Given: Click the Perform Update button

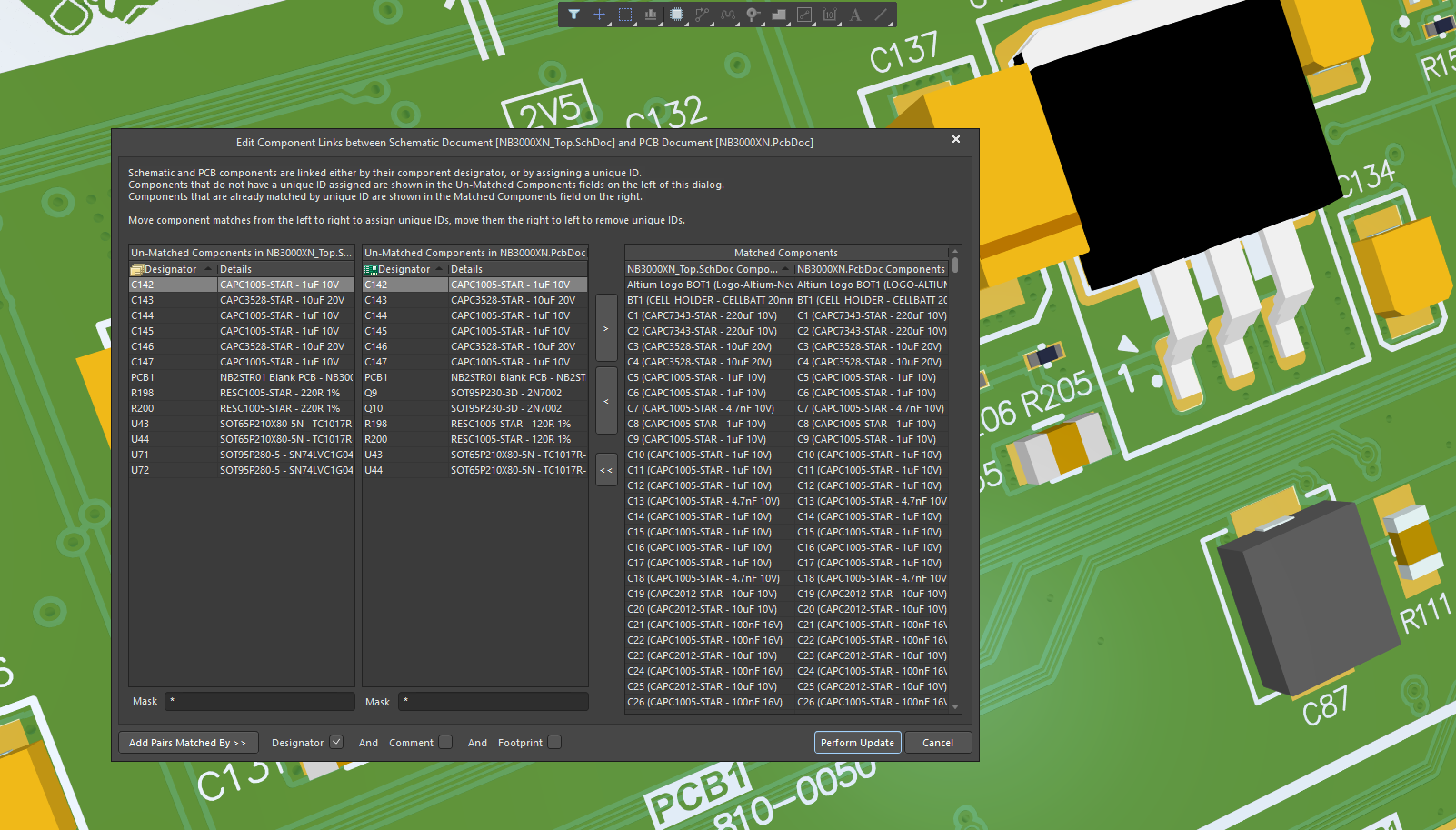Looking at the screenshot, I should tap(858, 743).
